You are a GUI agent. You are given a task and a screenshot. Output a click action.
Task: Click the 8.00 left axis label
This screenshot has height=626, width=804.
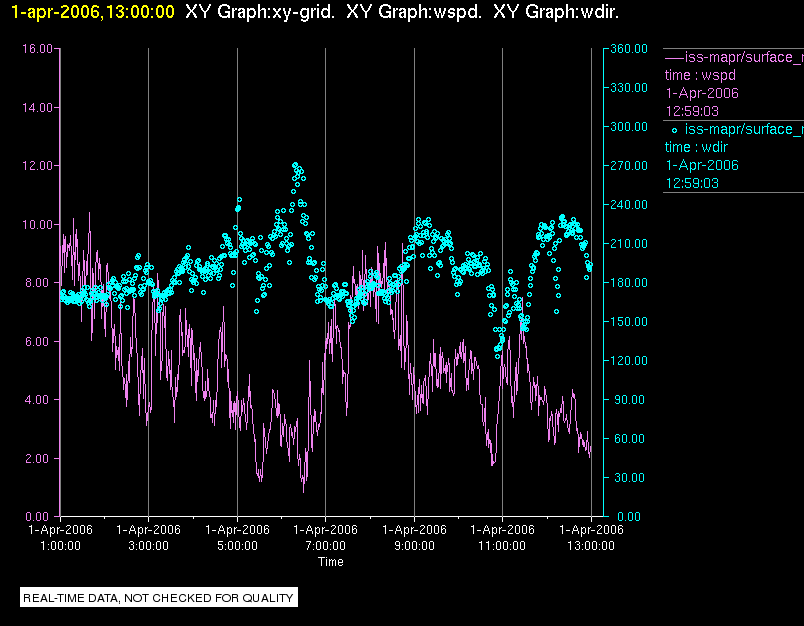tap(39, 282)
